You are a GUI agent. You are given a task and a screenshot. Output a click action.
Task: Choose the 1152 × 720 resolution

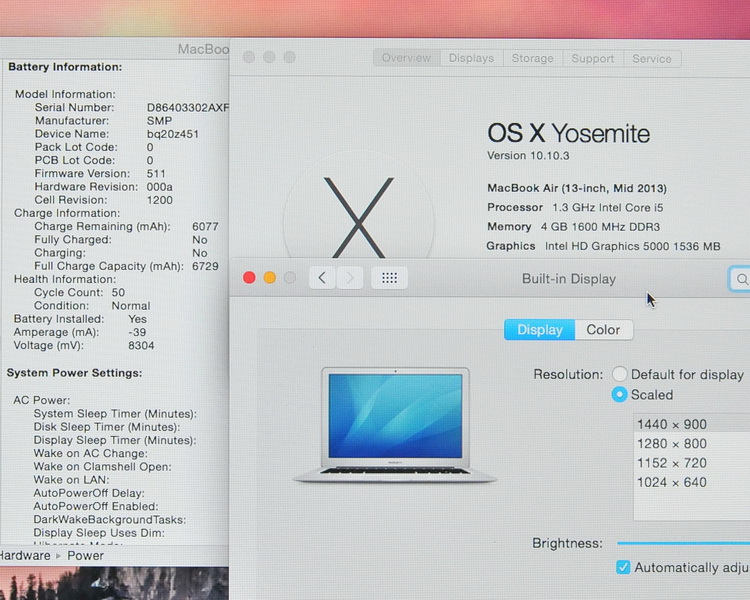click(692, 463)
